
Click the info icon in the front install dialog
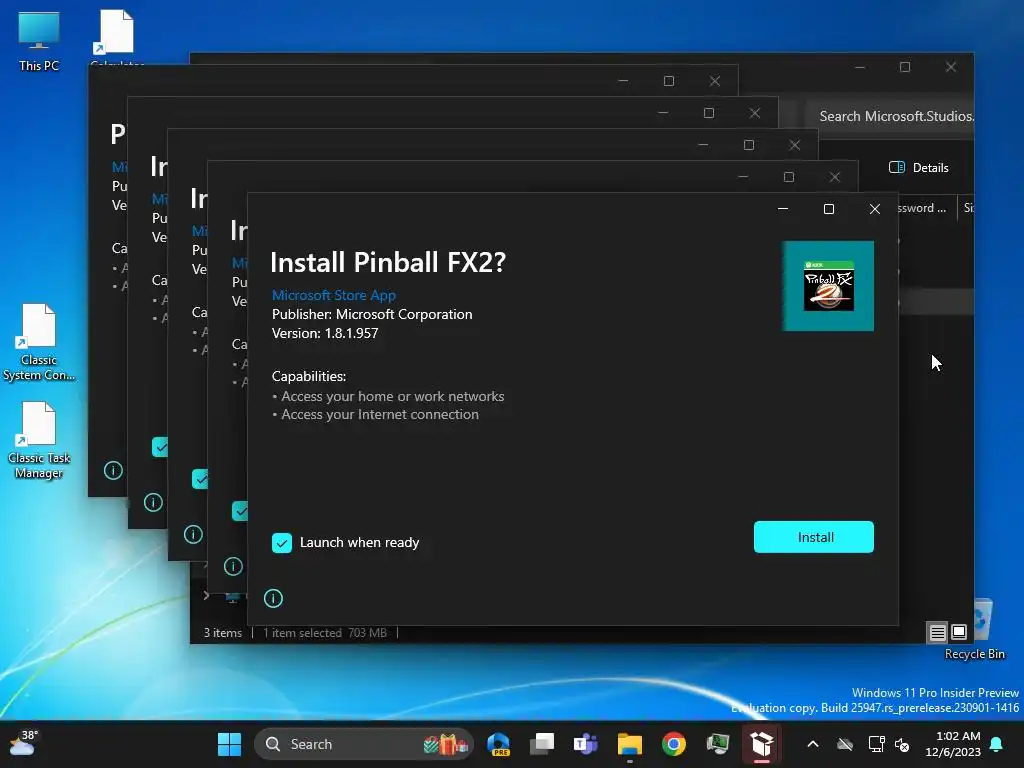tap(273, 598)
